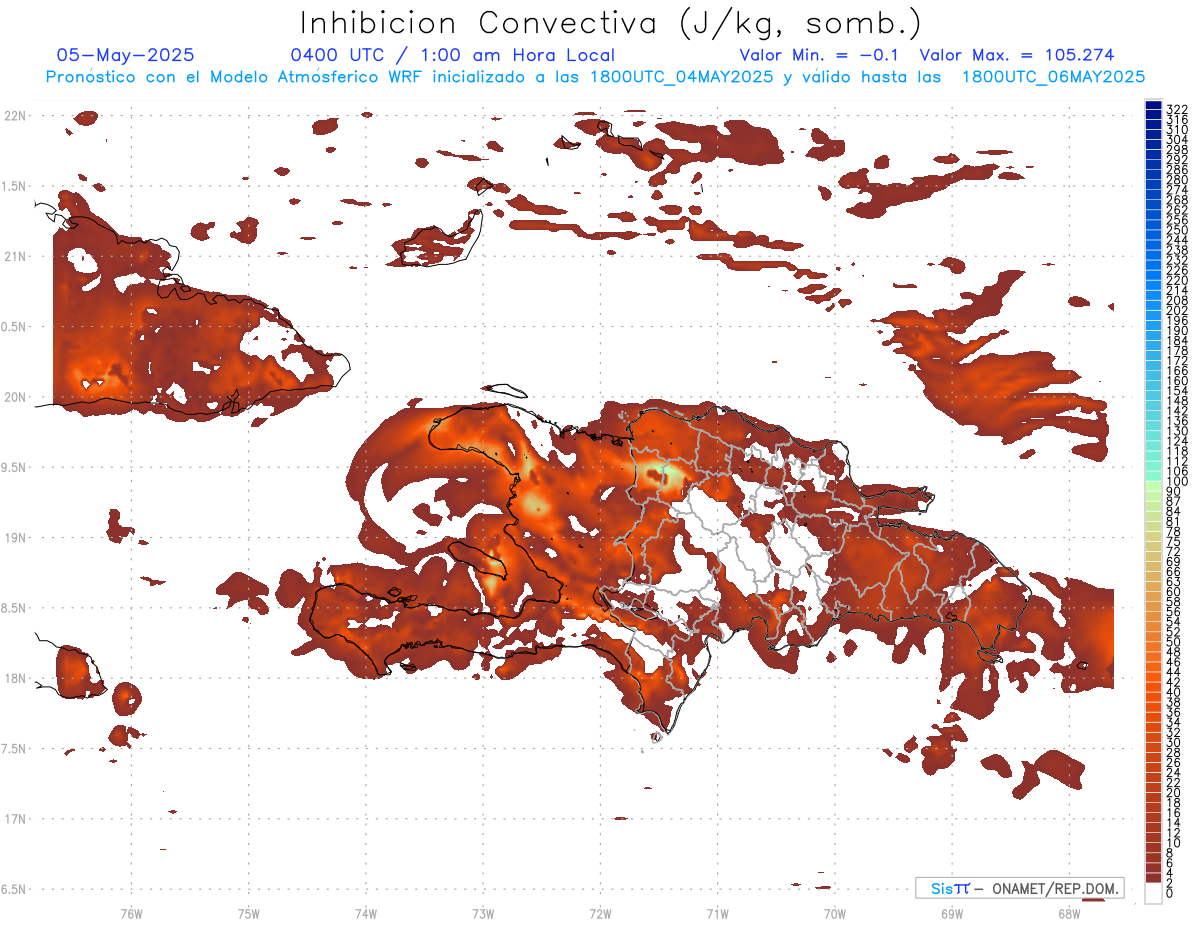Screen dimensions: 1200x927
Task: Click the darkest blue swatch atop the colorbar
Action: point(1153,106)
